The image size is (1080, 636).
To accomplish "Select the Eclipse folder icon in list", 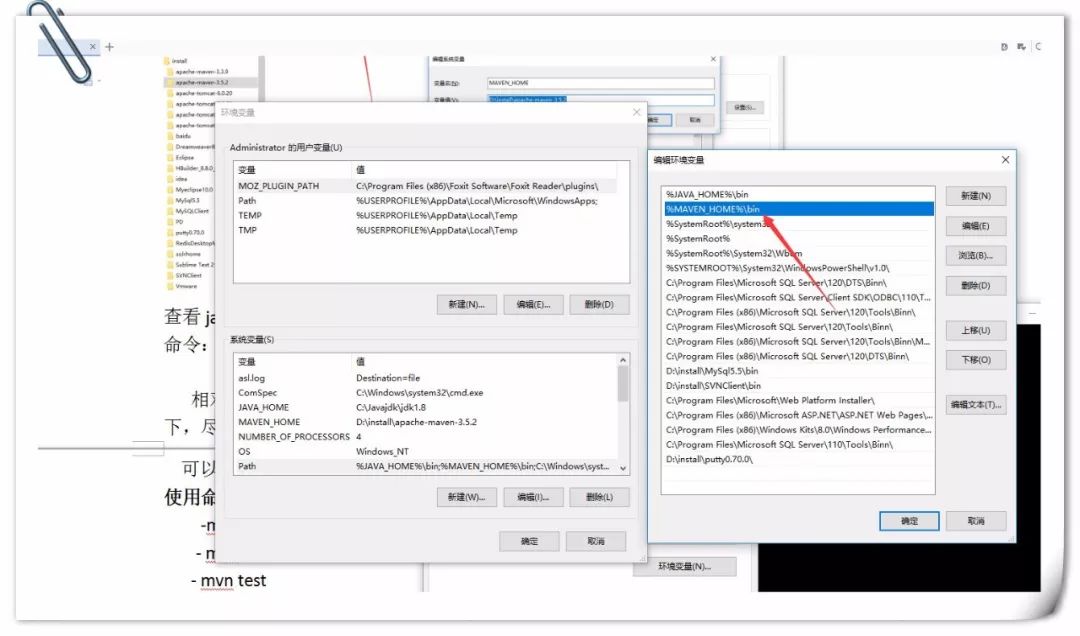I will (x=168, y=157).
